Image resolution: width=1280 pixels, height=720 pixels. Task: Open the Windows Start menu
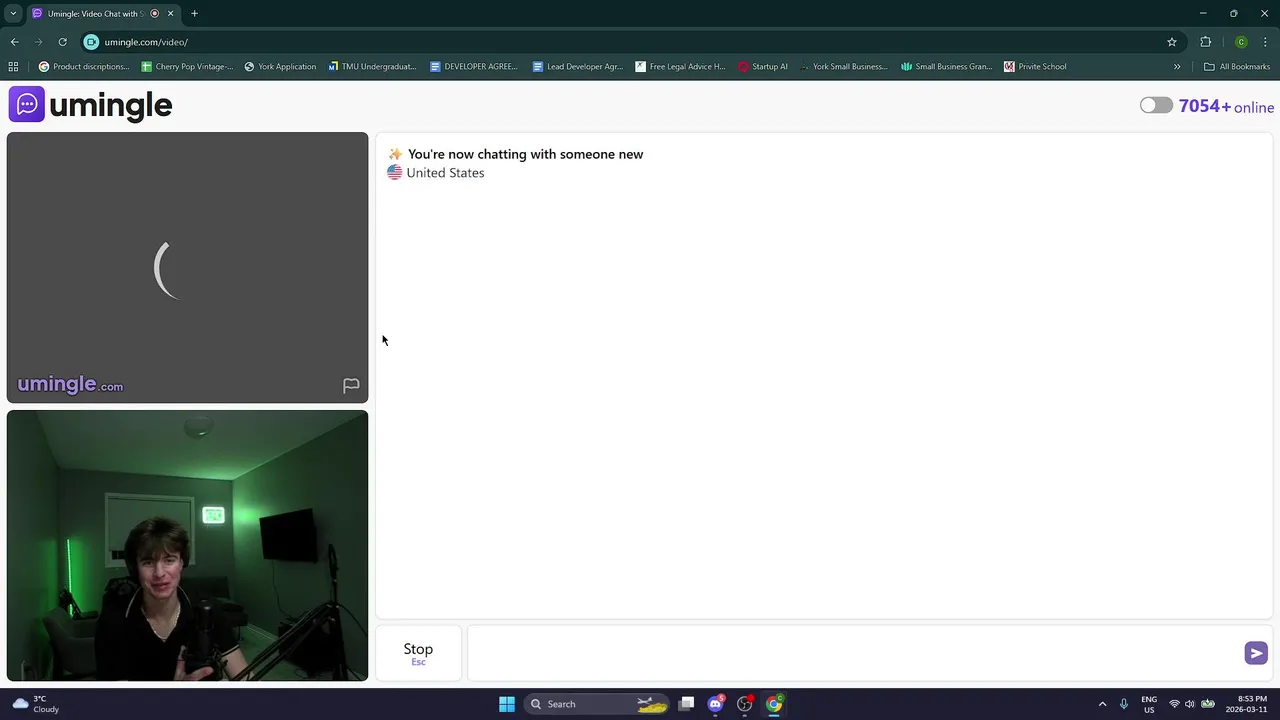pos(507,704)
